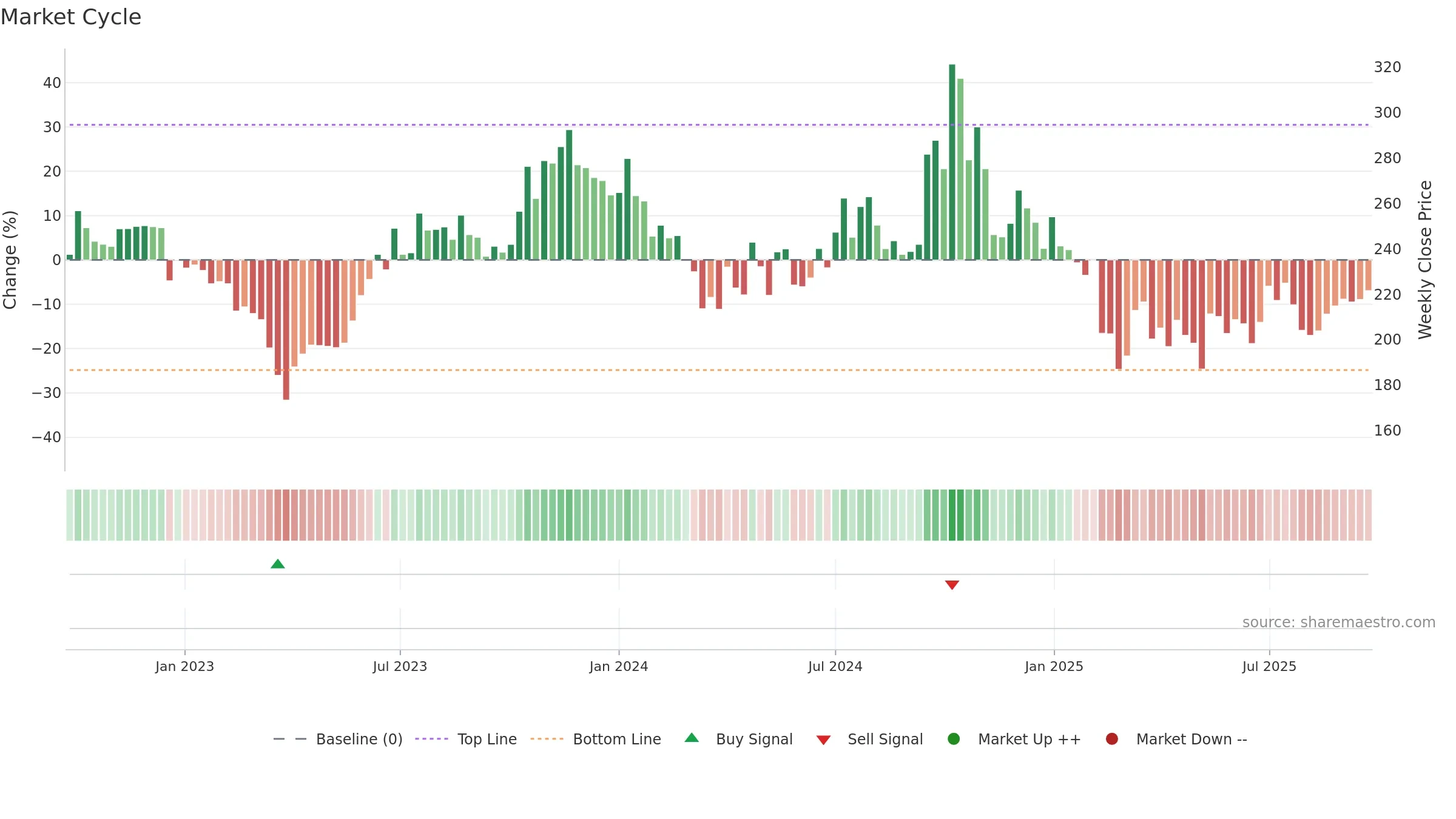Toggle Market Up ++ legend entry
The image size is (1456, 819).
[x=1014, y=739]
